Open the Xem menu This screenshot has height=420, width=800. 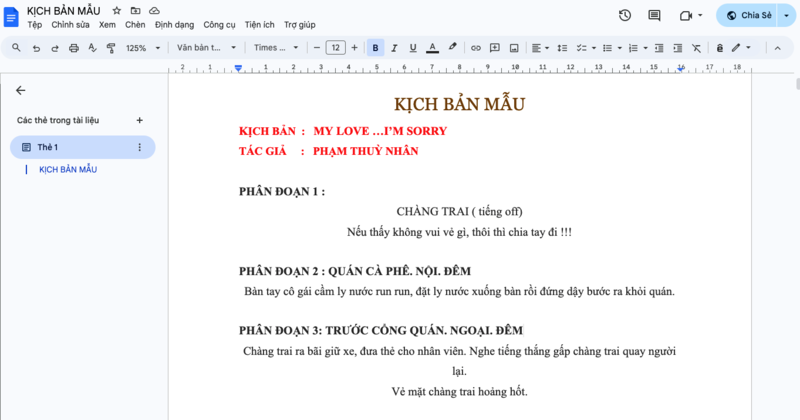(x=107, y=24)
